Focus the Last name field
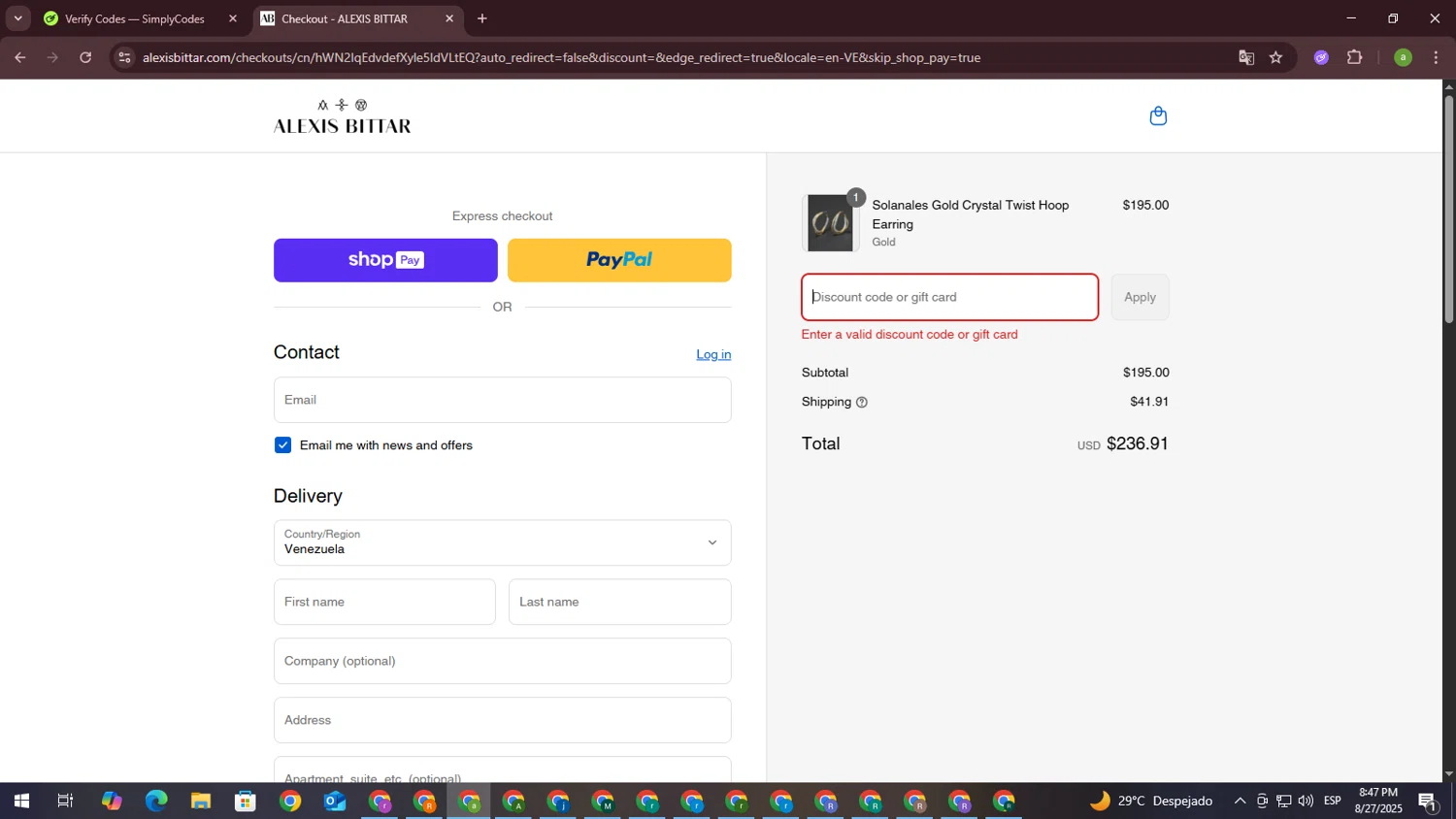Image resolution: width=1456 pixels, height=819 pixels. [x=619, y=602]
